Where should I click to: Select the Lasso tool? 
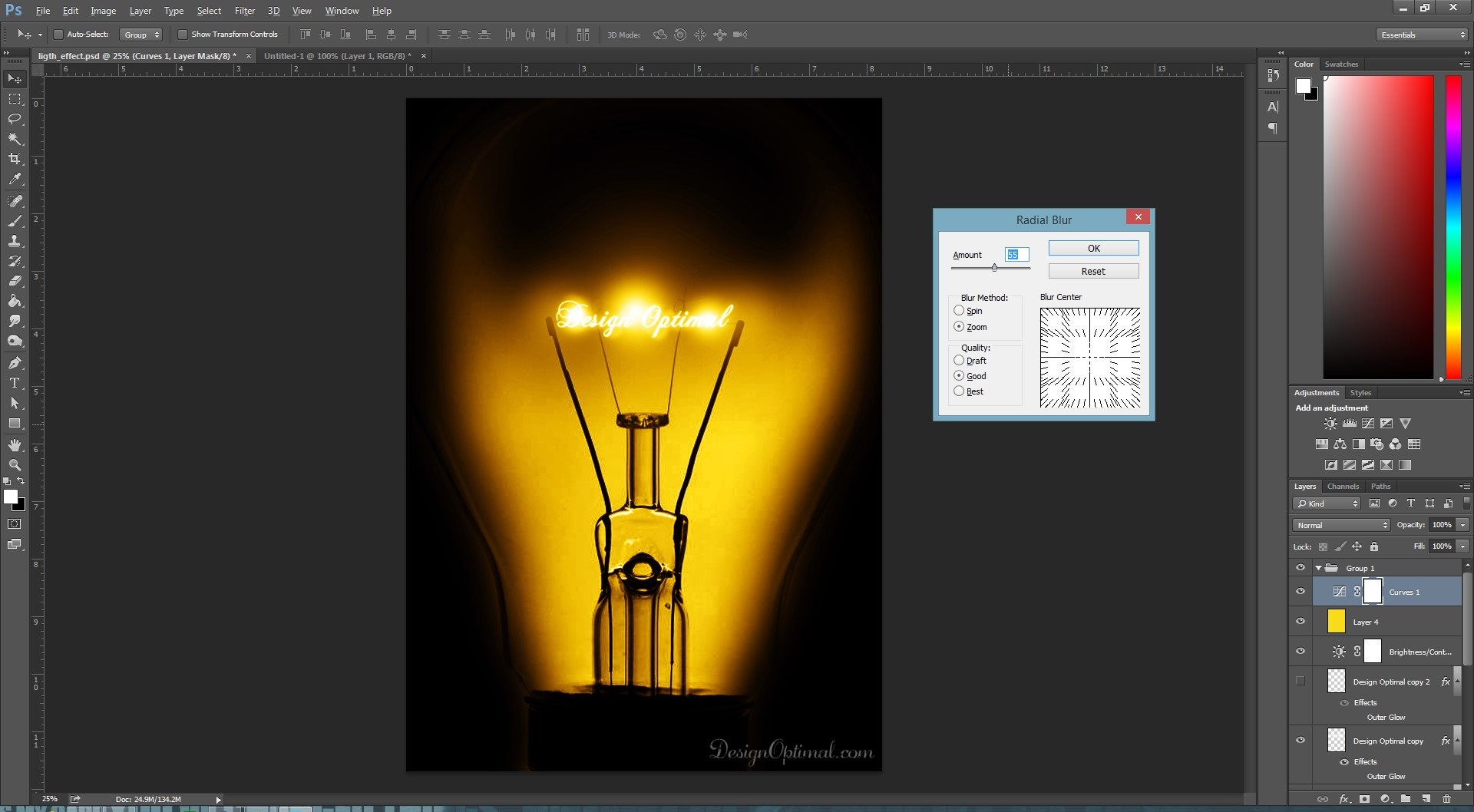pos(15,119)
